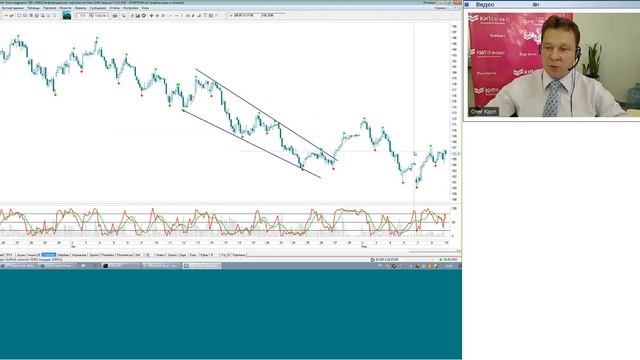Click the lower trendline of the channel

[x=251, y=144]
